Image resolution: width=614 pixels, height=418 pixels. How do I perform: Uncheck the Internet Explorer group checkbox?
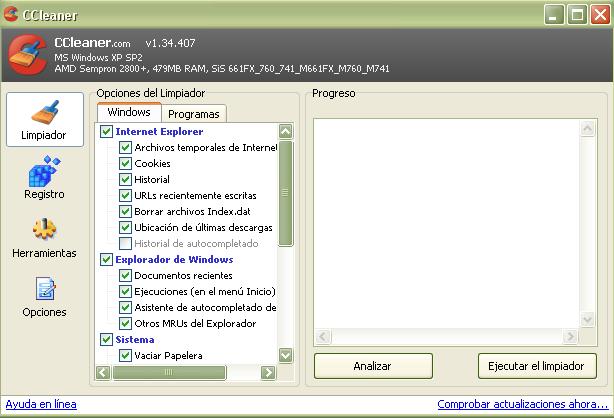(106, 131)
